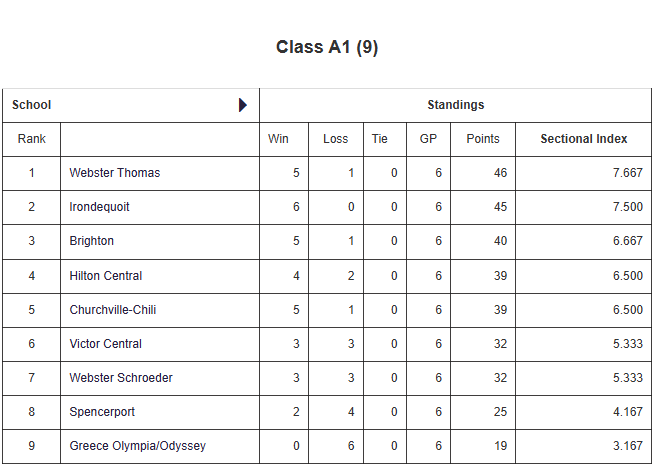Sort by Sectional Index header
The image size is (655, 467).
click(584, 139)
